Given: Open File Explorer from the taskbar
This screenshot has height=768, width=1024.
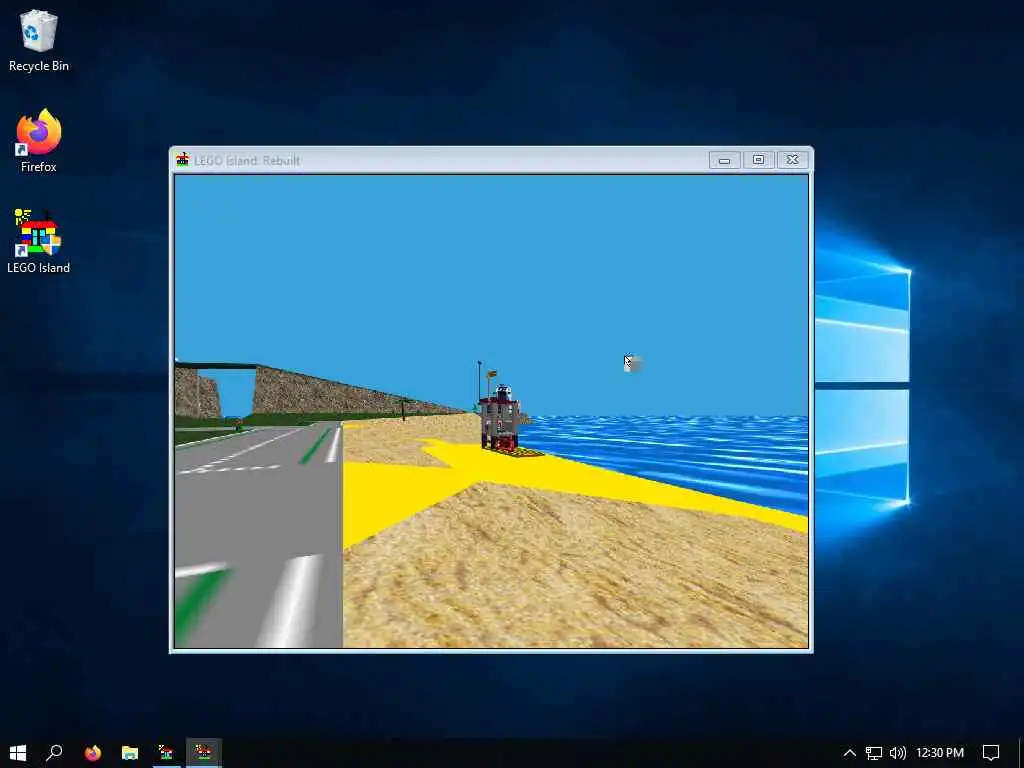Looking at the screenshot, I should pyautogui.click(x=129, y=752).
